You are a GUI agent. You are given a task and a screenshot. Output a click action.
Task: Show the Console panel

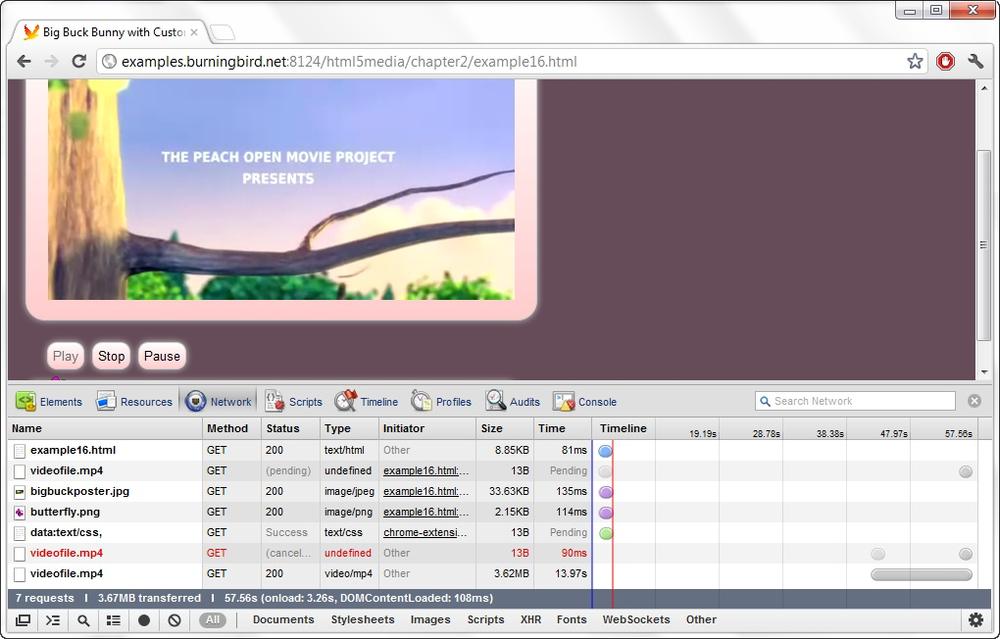click(x=585, y=402)
